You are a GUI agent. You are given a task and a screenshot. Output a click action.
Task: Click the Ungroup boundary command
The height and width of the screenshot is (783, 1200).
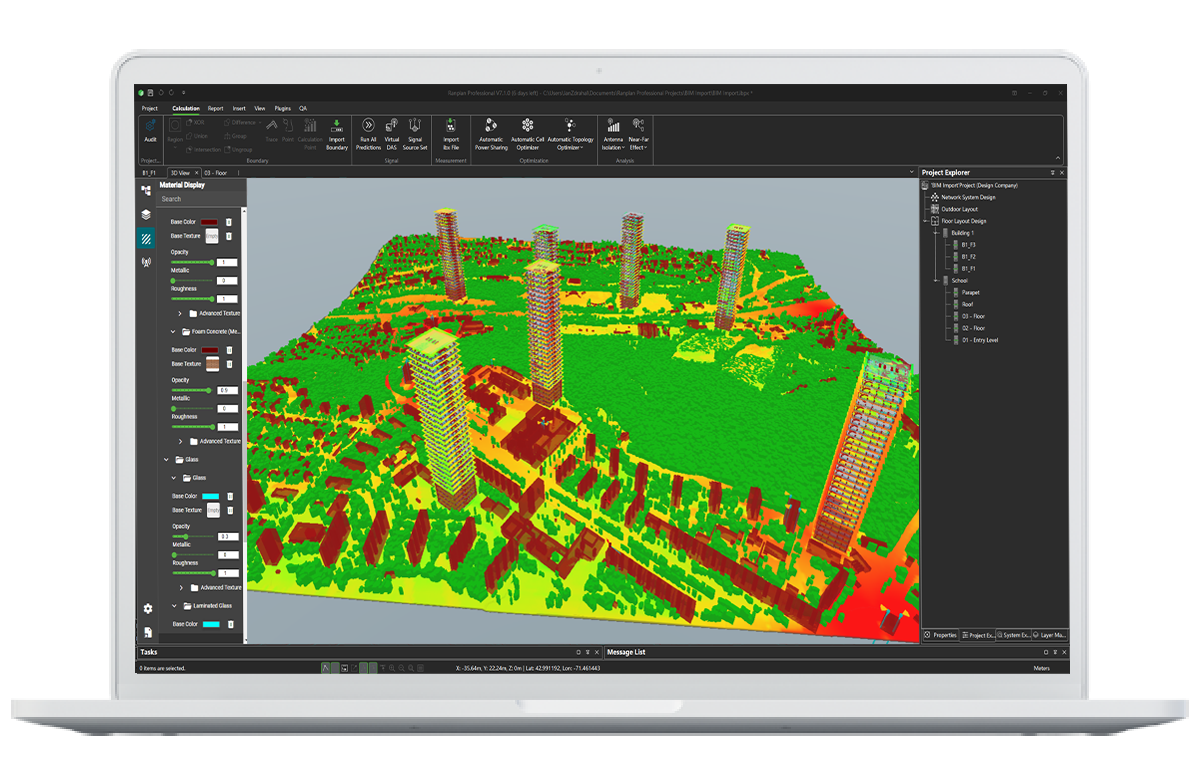coord(239,149)
